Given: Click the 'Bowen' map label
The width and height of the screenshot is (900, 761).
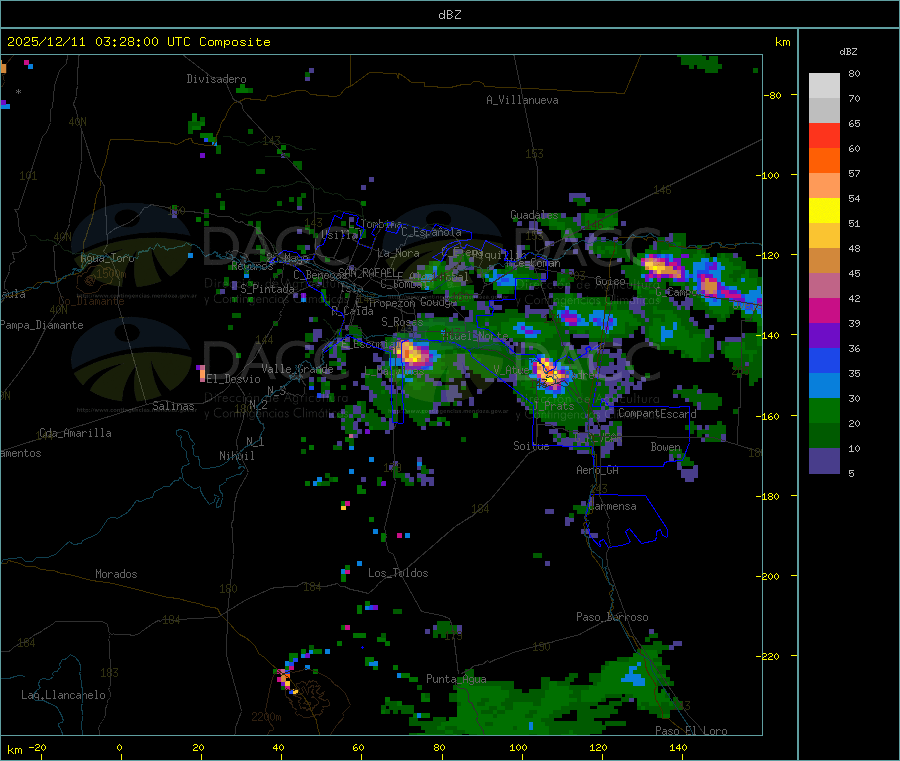Looking at the screenshot, I should tap(665, 447).
